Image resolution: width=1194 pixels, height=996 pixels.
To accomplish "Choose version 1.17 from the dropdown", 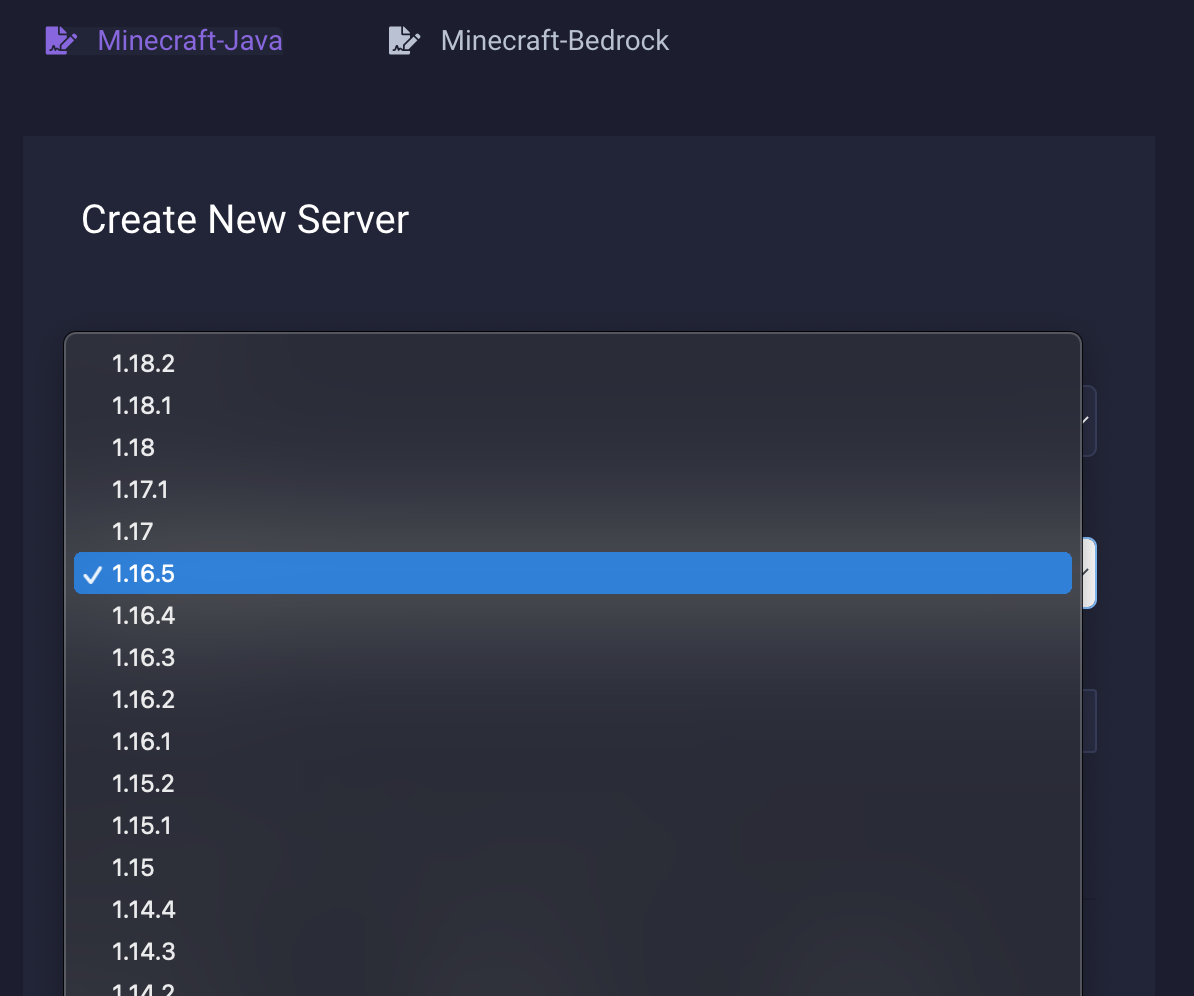I will pos(133,532).
